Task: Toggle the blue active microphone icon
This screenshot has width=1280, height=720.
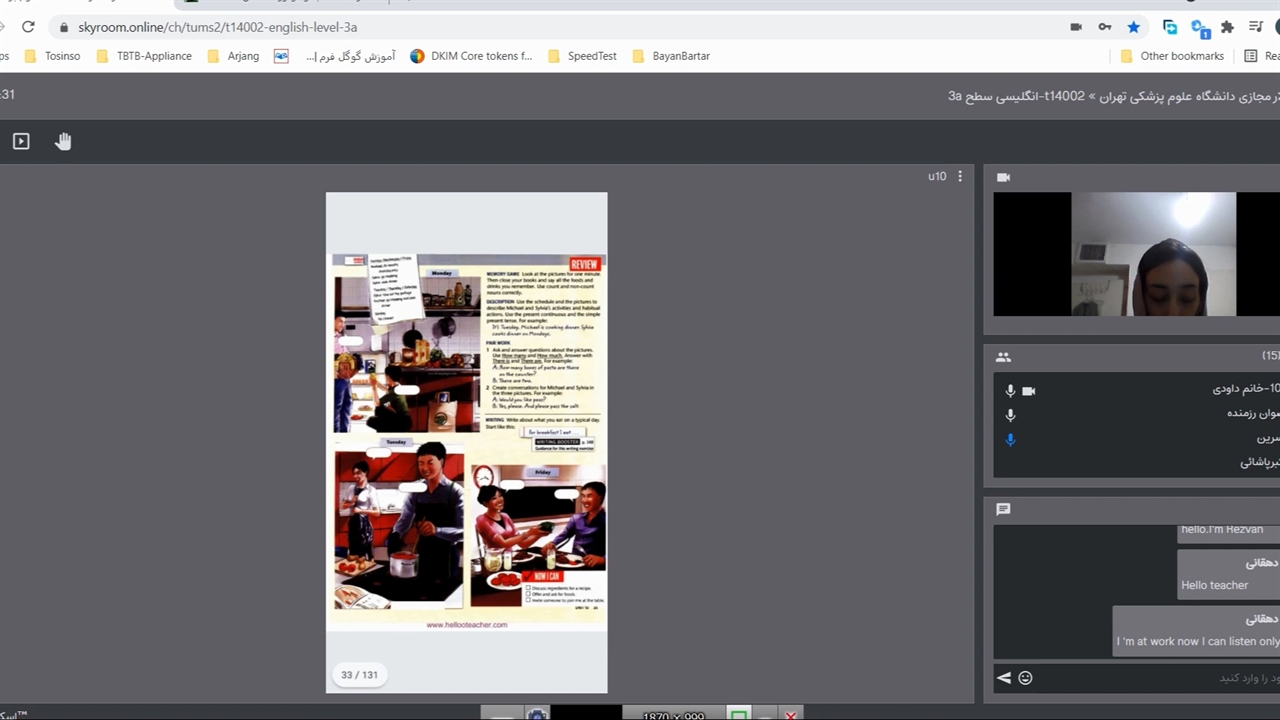Action: coord(1010,439)
